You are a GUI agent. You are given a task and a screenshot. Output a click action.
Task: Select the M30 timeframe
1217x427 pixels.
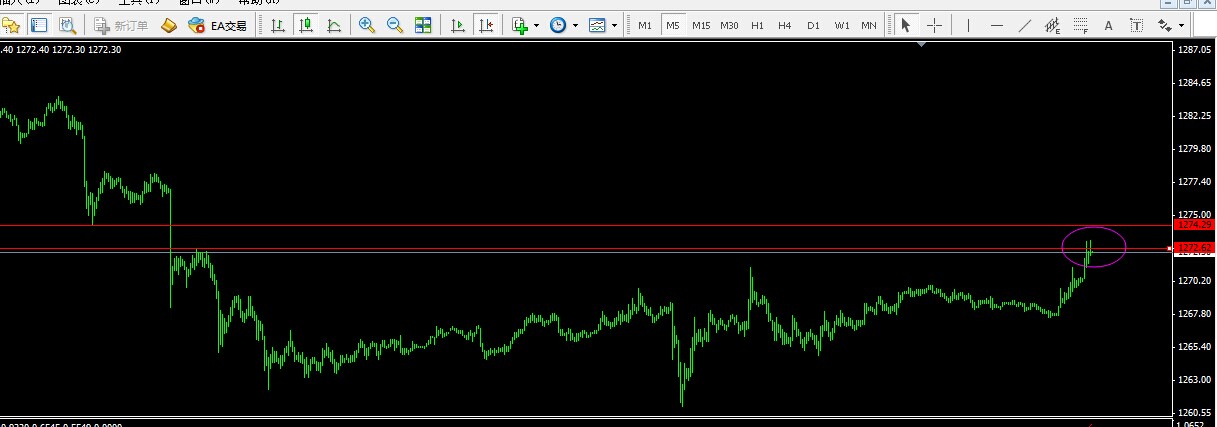click(x=730, y=25)
